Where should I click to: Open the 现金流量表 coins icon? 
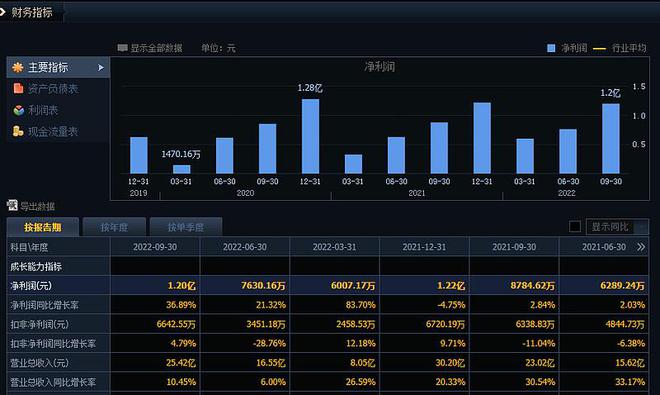click(18, 131)
